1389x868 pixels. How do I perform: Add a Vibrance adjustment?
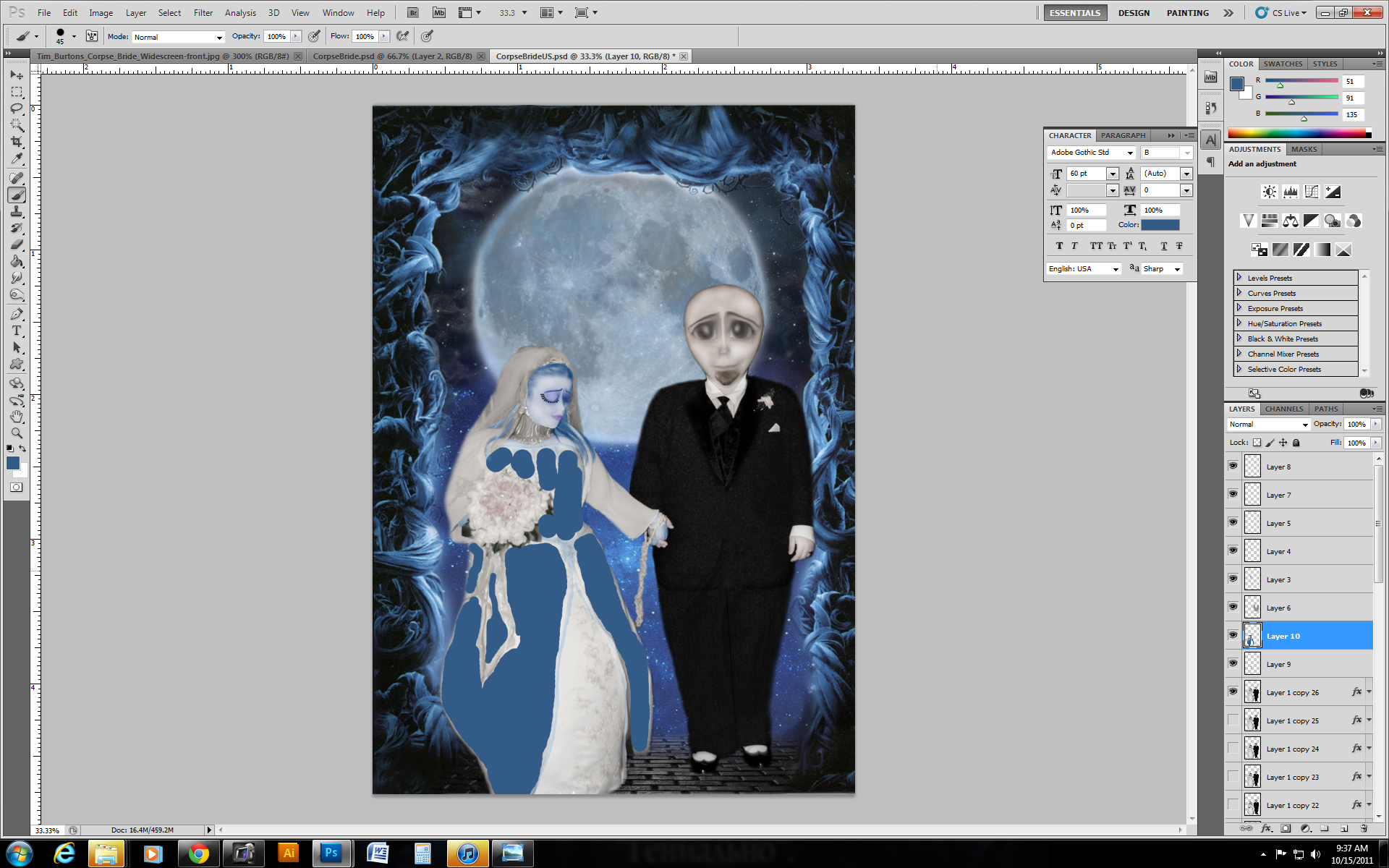[x=1248, y=221]
